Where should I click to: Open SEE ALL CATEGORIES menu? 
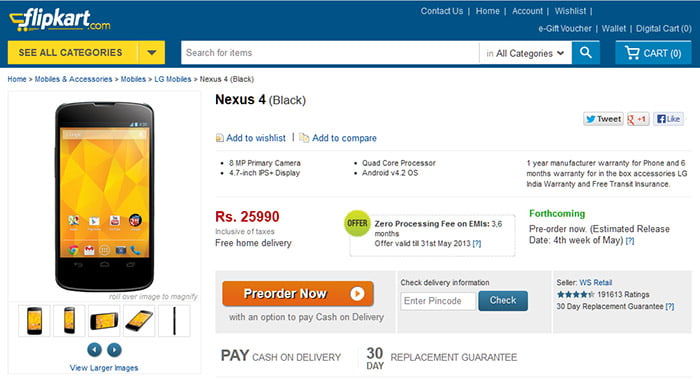70,53
